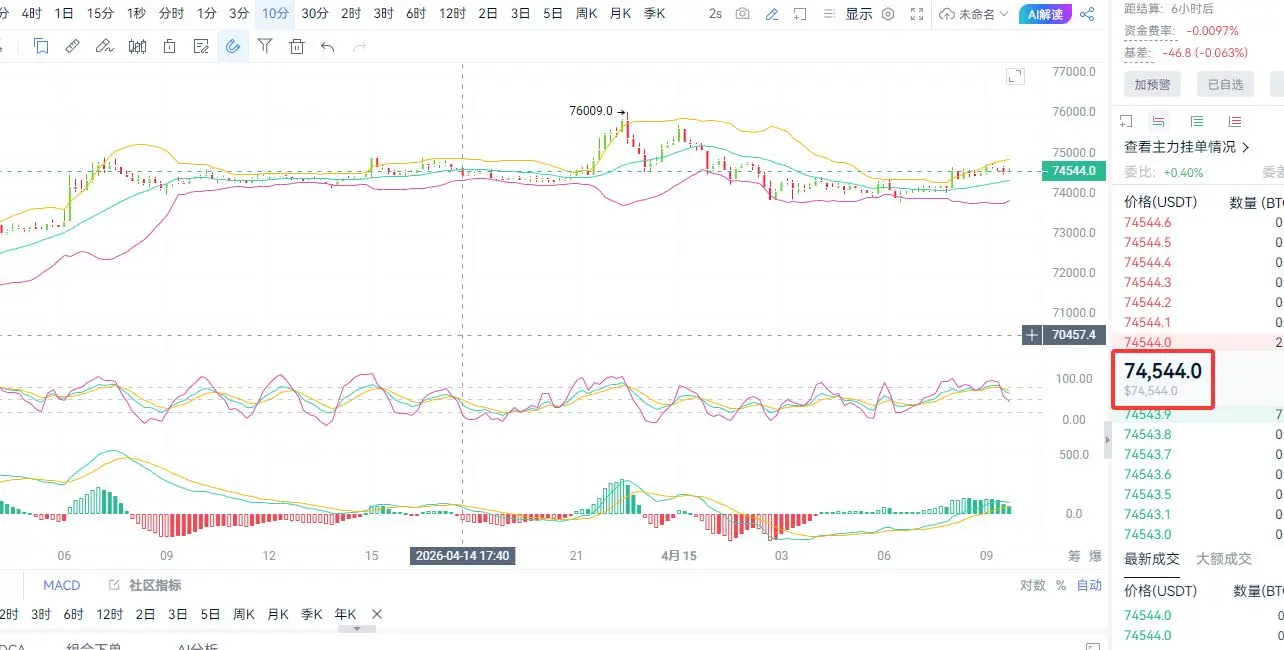Screen dimensions: 1284x650
Task: Select top 周K timeframe
Action: [x=588, y=14]
